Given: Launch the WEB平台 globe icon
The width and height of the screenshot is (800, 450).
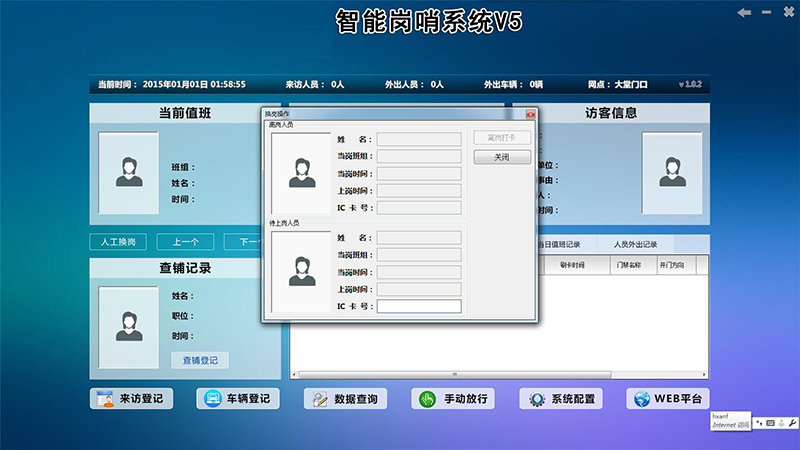Looking at the screenshot, I should pyautogui.click(x=641, y=399).
